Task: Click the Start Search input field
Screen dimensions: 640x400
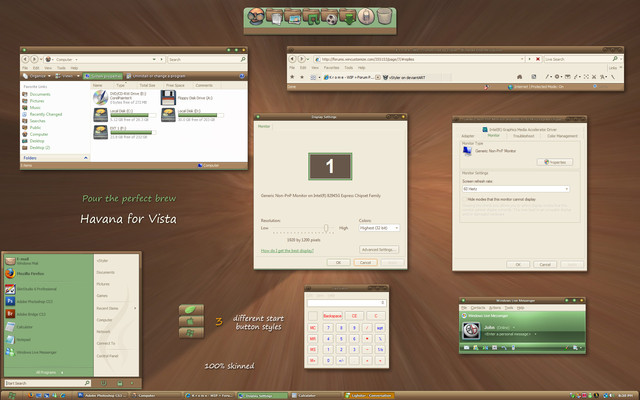Action: click(47, 383)
